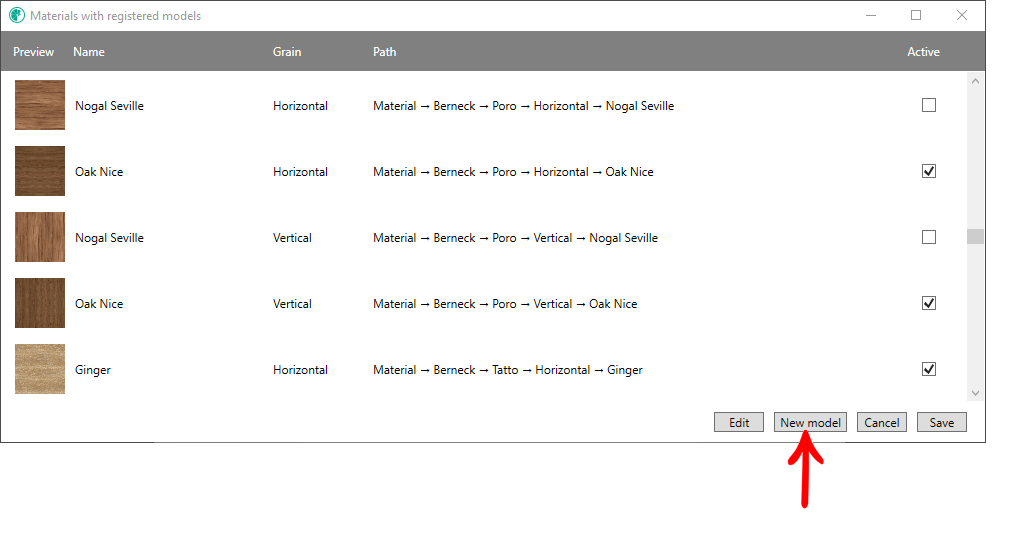Click the scrollbar down arrow
1024x541 pixels.
[975, 393]
